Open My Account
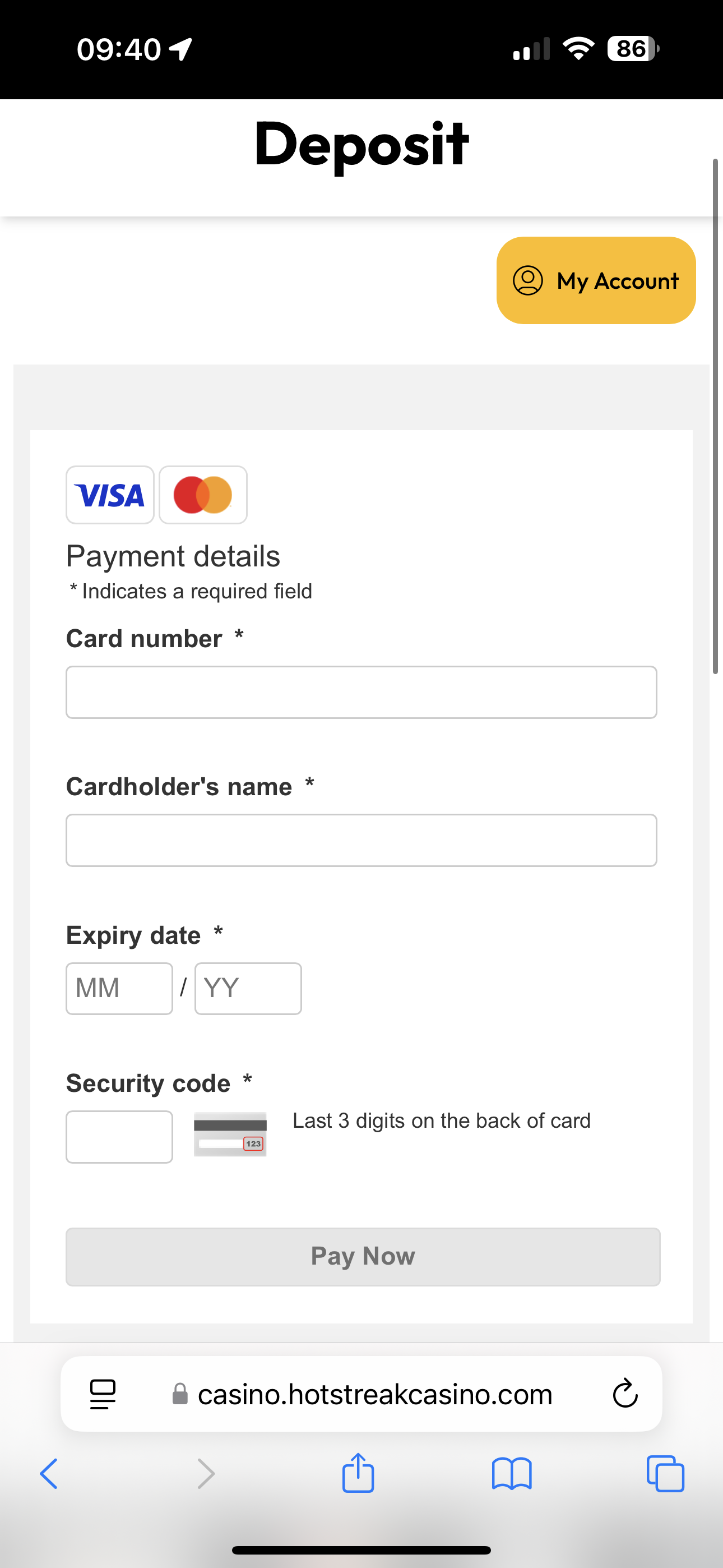 click(617, 280)
